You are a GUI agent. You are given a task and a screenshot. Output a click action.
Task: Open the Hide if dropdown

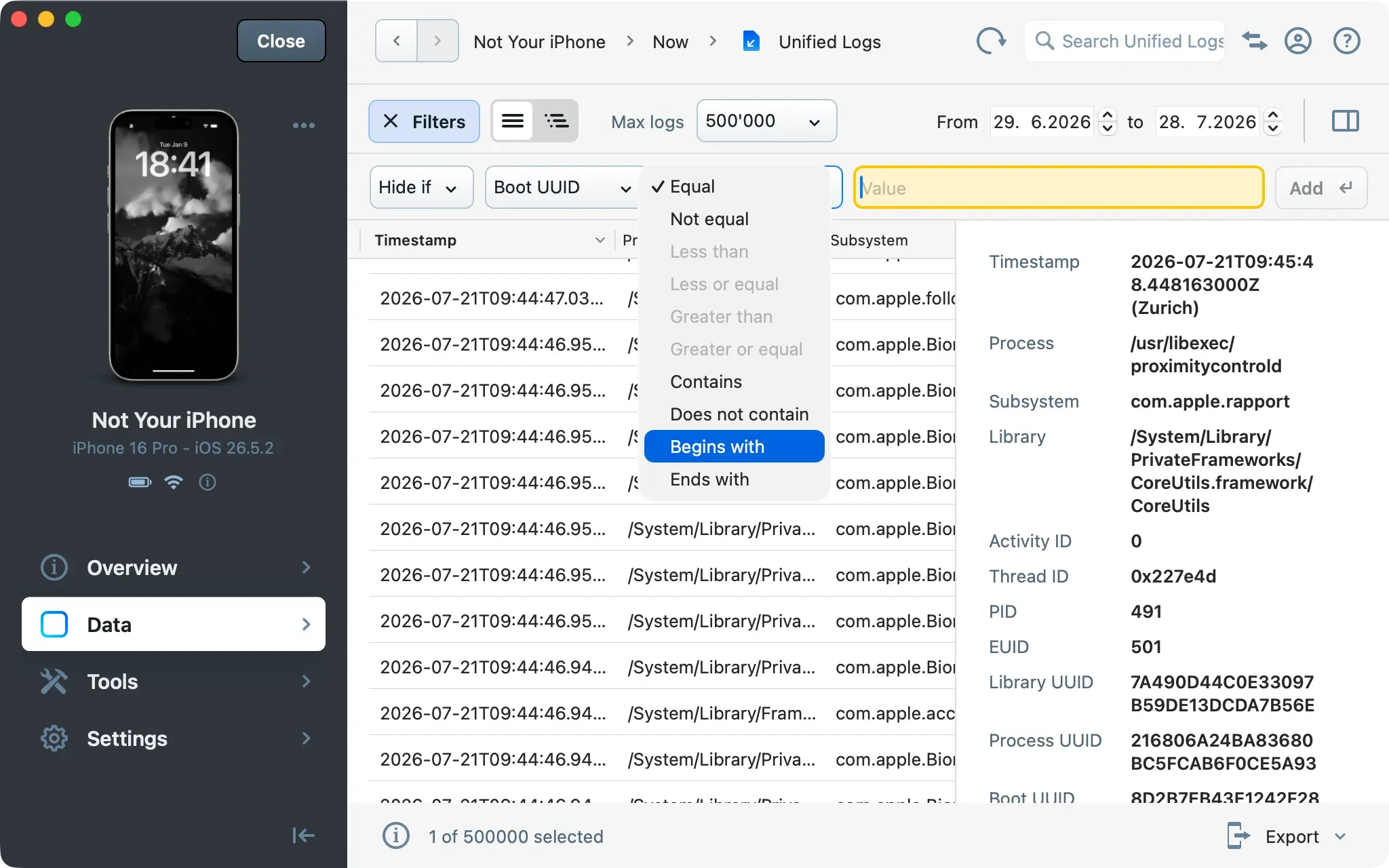[x=421, y=187]
